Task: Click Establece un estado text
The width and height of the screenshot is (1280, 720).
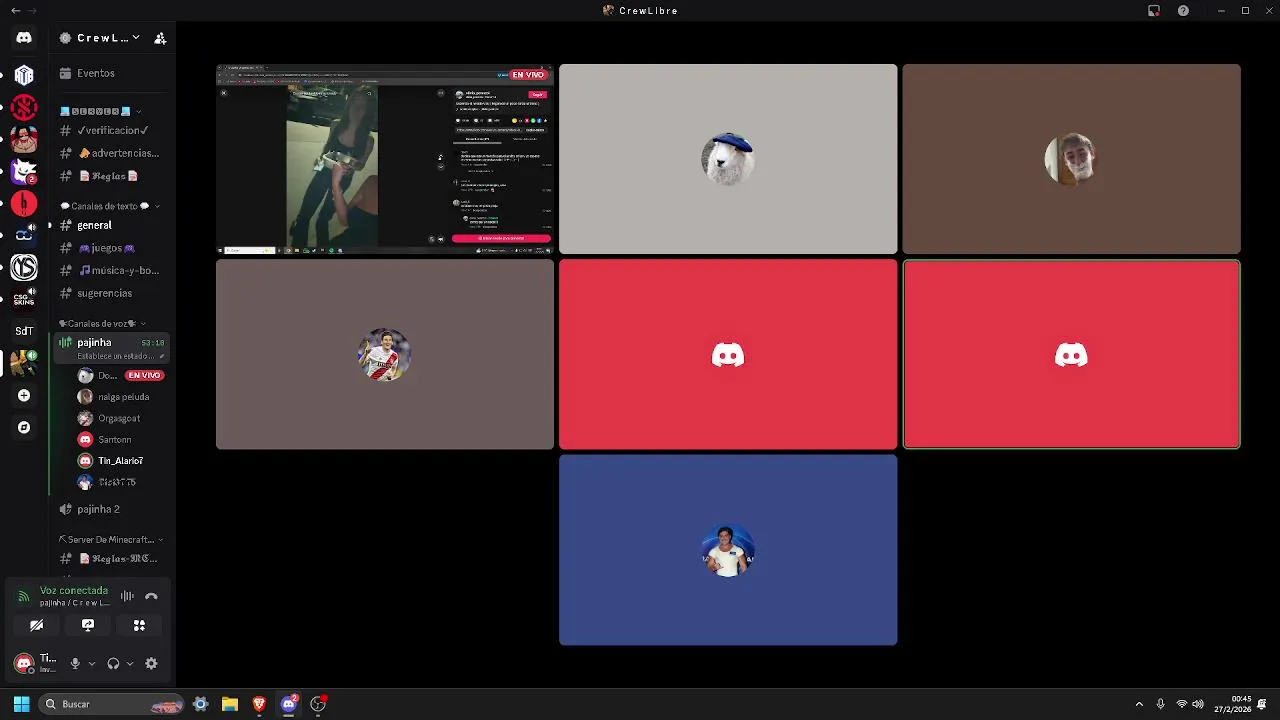Action: tap(116, 356)
